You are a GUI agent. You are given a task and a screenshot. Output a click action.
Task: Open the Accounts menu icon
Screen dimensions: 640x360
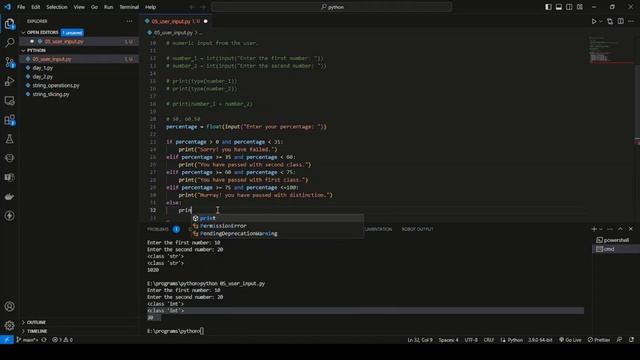pyautogui.click(x=9, y=306)
